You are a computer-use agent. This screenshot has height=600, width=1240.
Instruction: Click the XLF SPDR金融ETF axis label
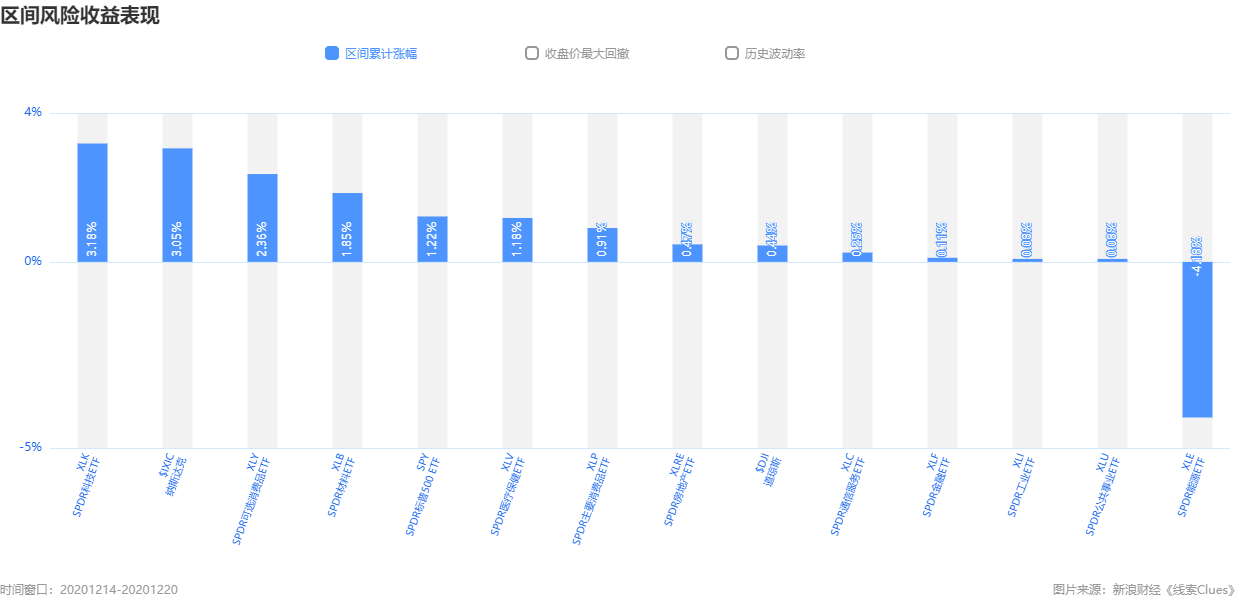(x=935, y=485)
